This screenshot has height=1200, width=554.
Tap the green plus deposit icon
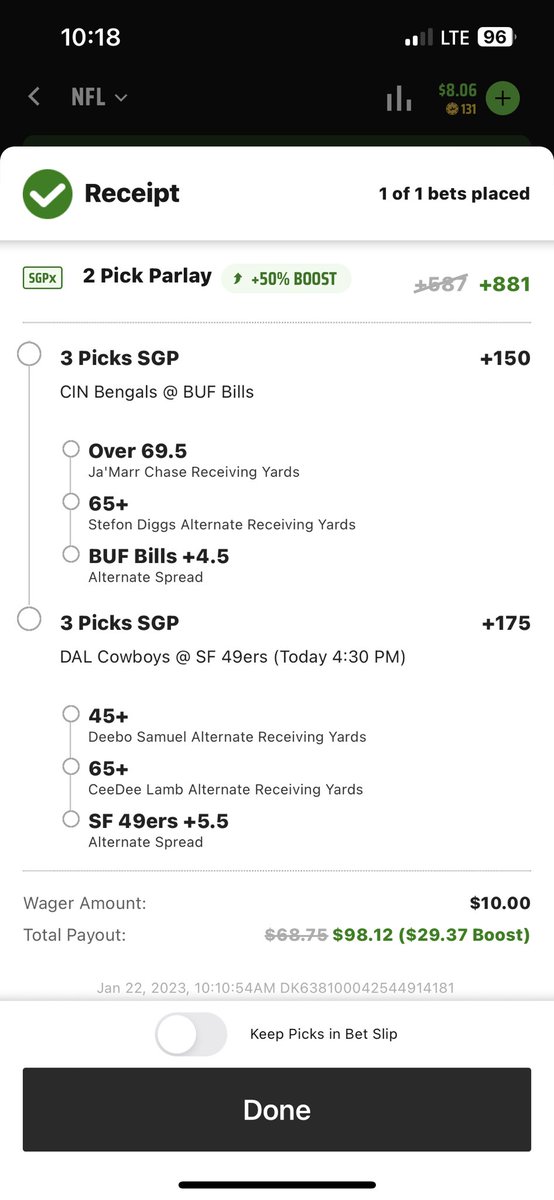tap(502, 98)
